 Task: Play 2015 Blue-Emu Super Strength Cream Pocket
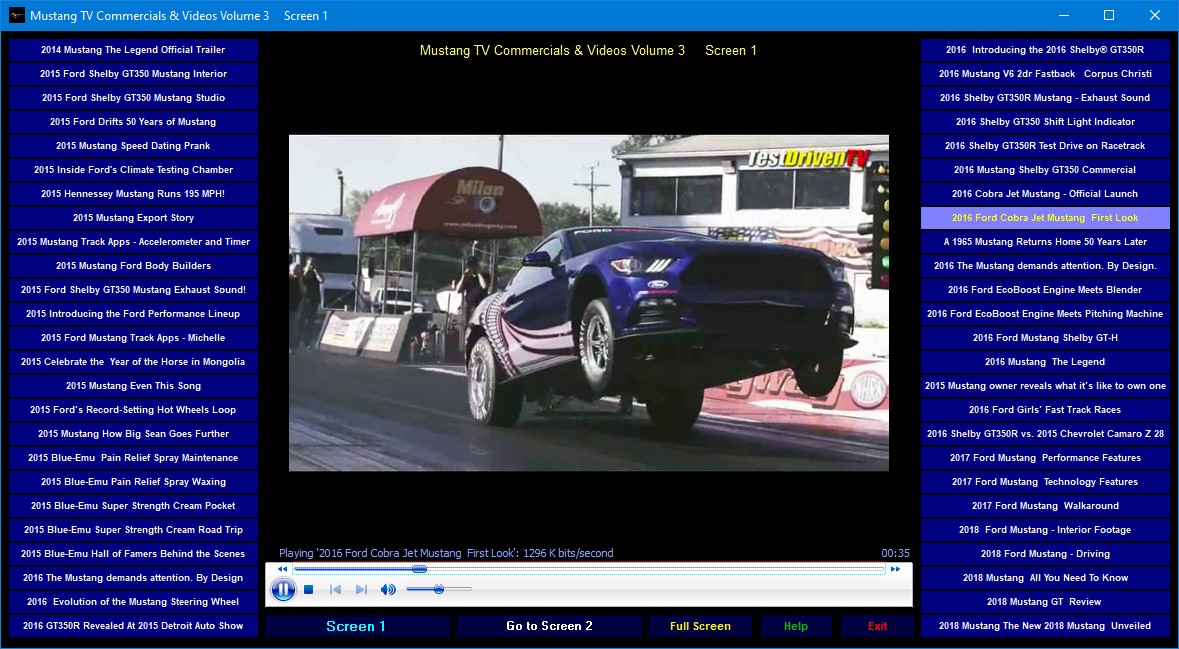tap(133, 506)
